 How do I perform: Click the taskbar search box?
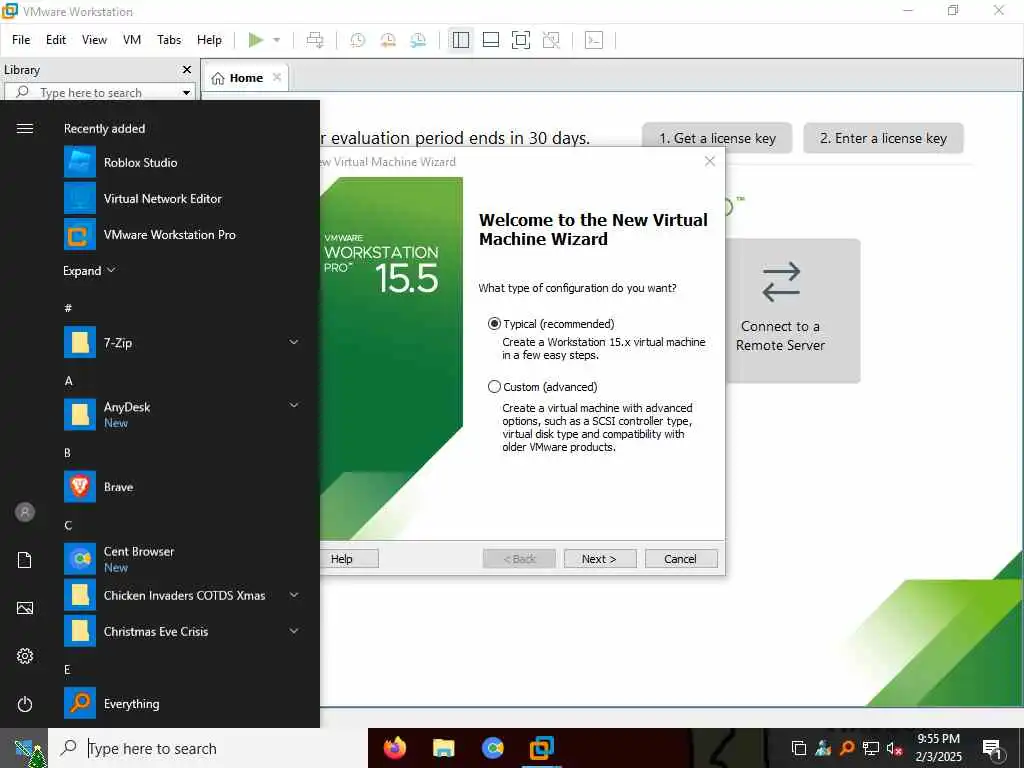(x=208, y=748)
